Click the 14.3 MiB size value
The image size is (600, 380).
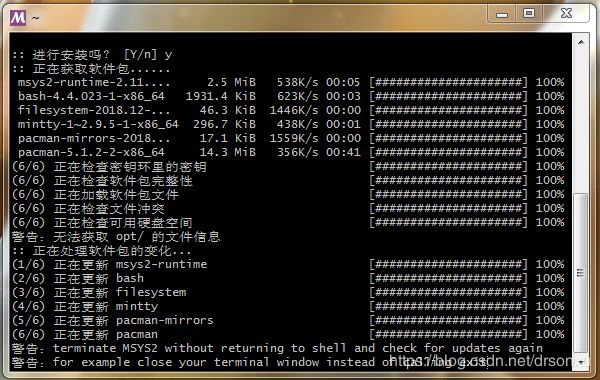click(228, 152)
